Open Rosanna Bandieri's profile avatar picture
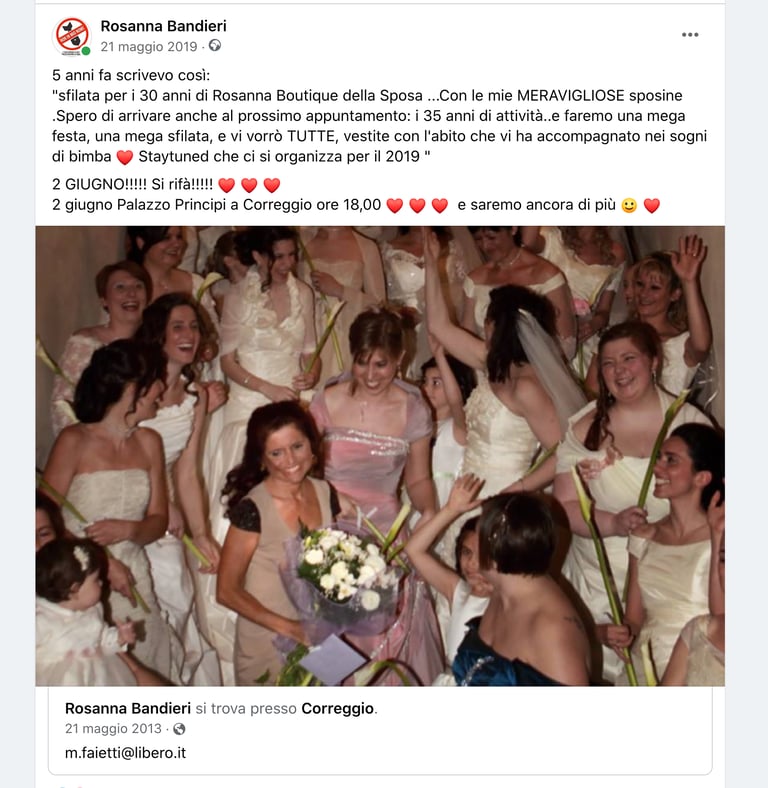This screenshot has width=768, height=788. (x=72, y=36)
